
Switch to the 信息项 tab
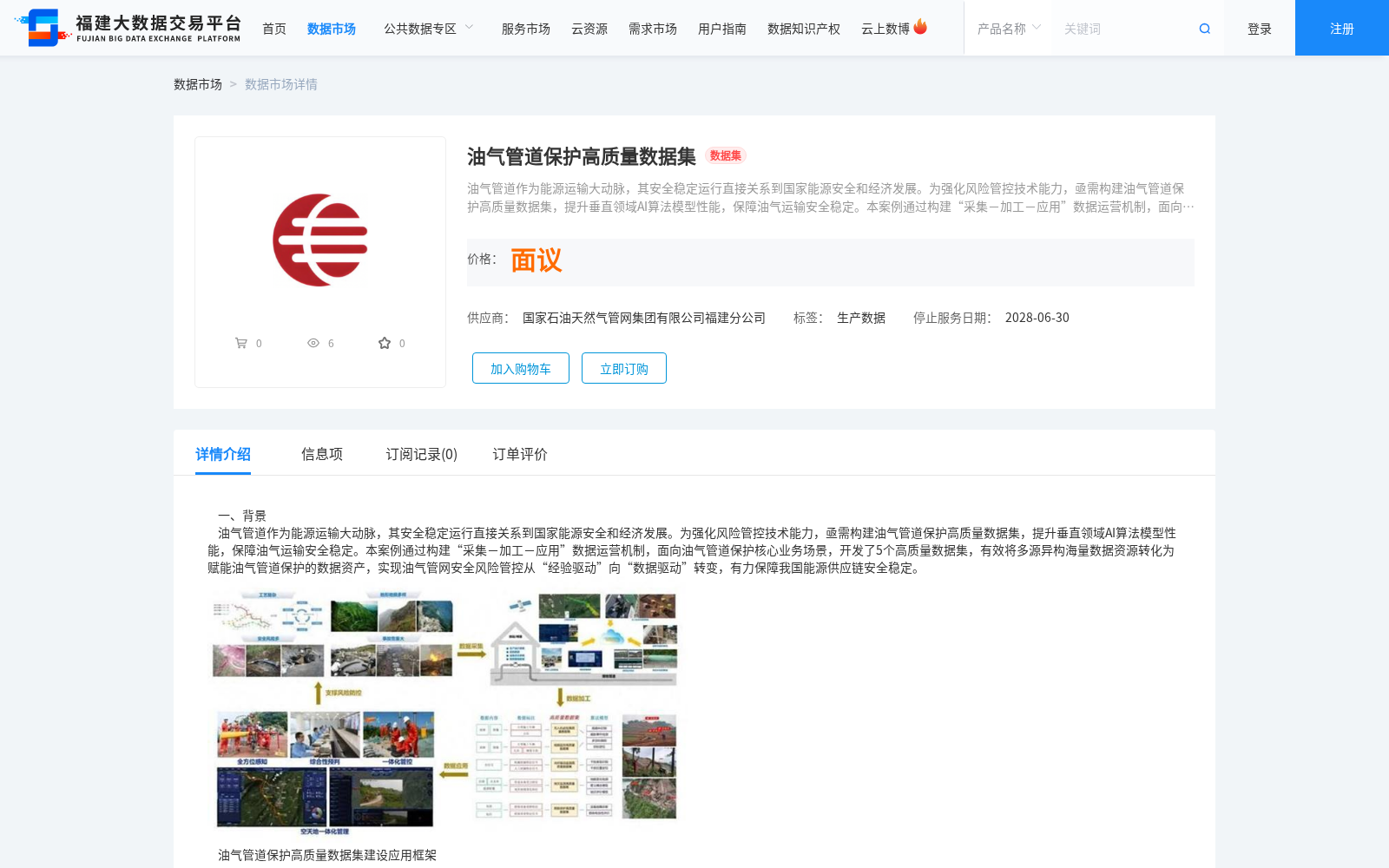tap(322, 454)
